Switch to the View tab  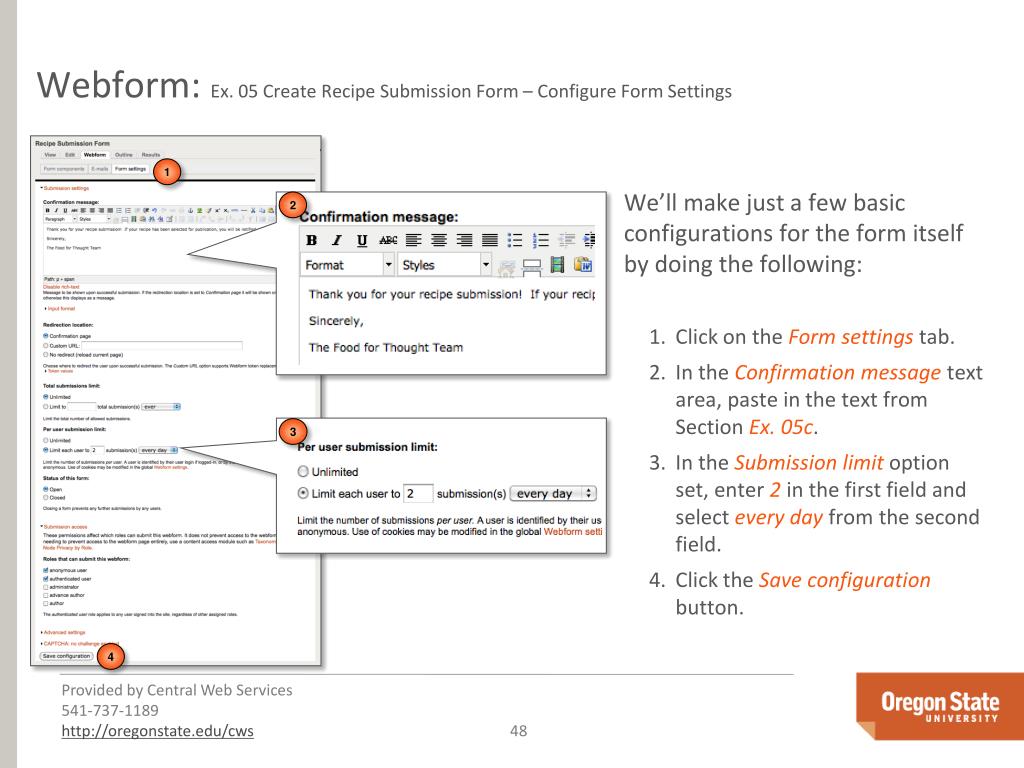click(x=50, y=155)
